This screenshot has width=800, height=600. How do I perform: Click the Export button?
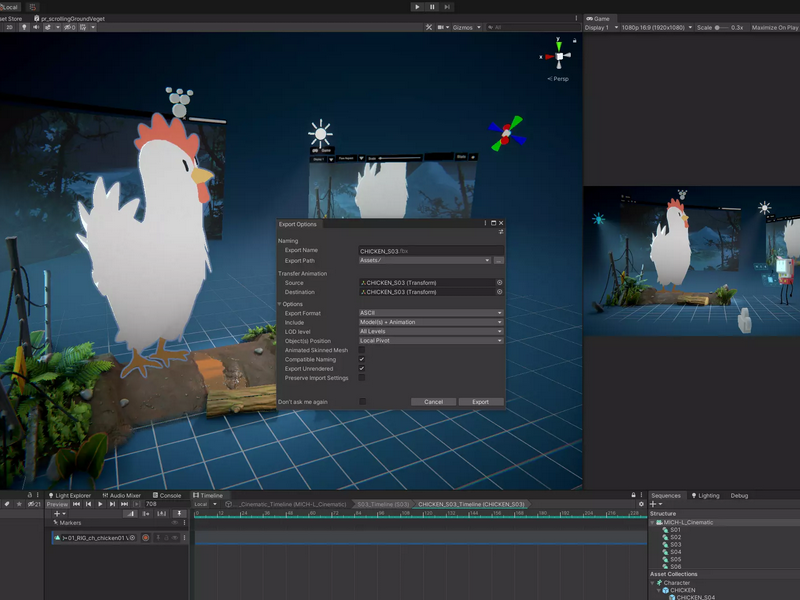[x=481, y=402]
